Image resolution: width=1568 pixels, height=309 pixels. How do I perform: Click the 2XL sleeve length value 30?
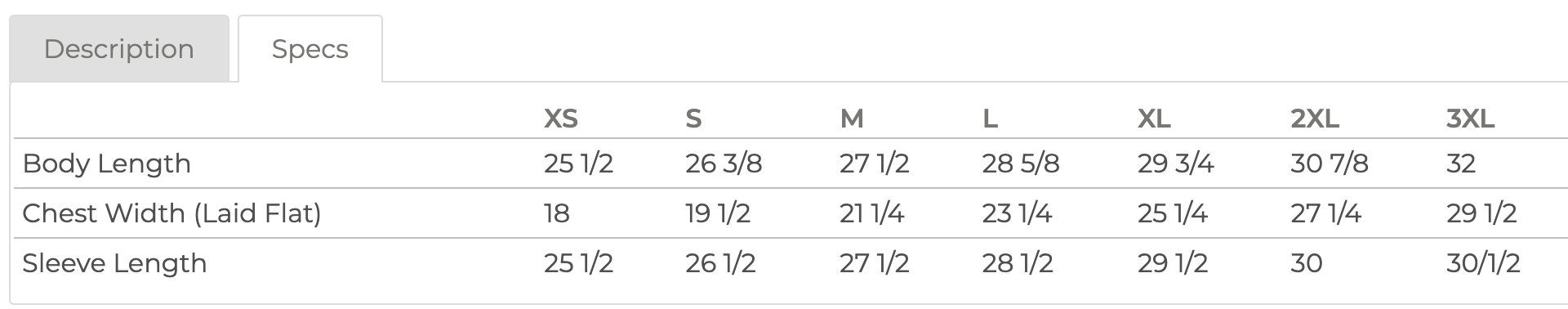1307,263
